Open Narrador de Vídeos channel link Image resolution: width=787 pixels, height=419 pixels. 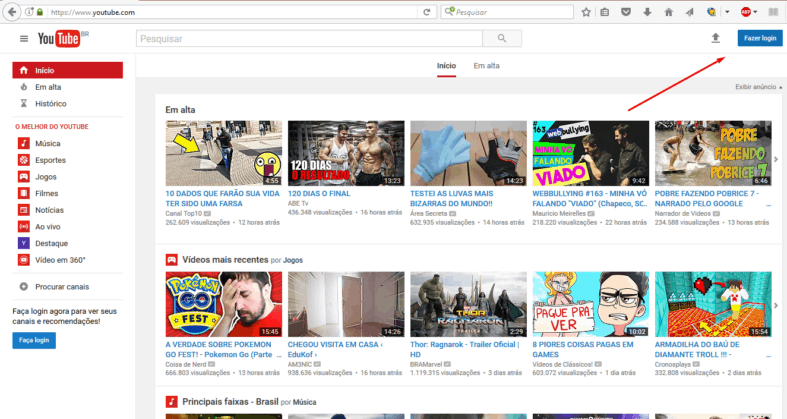[683, 213]
